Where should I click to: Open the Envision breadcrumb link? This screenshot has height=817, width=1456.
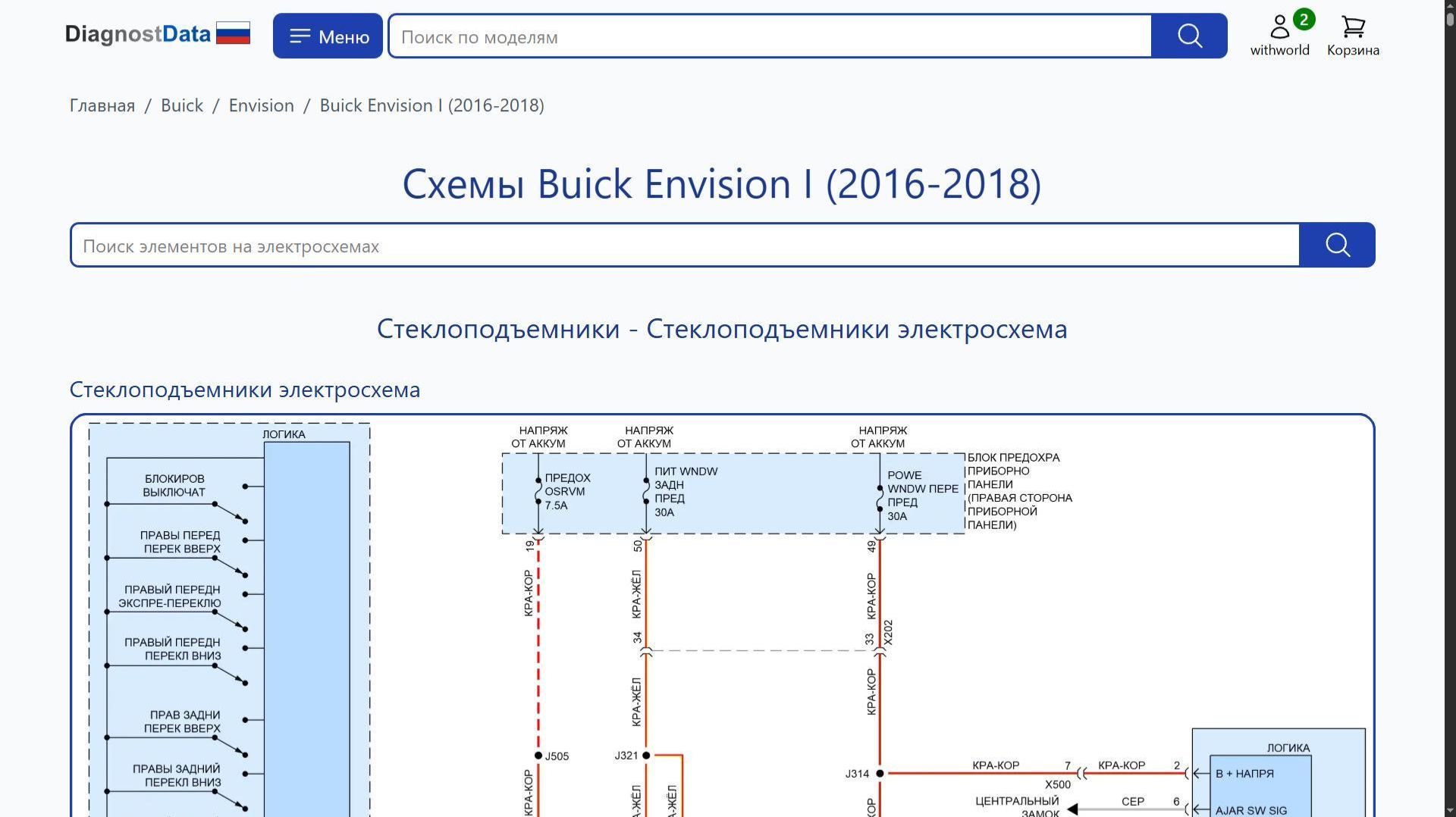click(262, 105)
